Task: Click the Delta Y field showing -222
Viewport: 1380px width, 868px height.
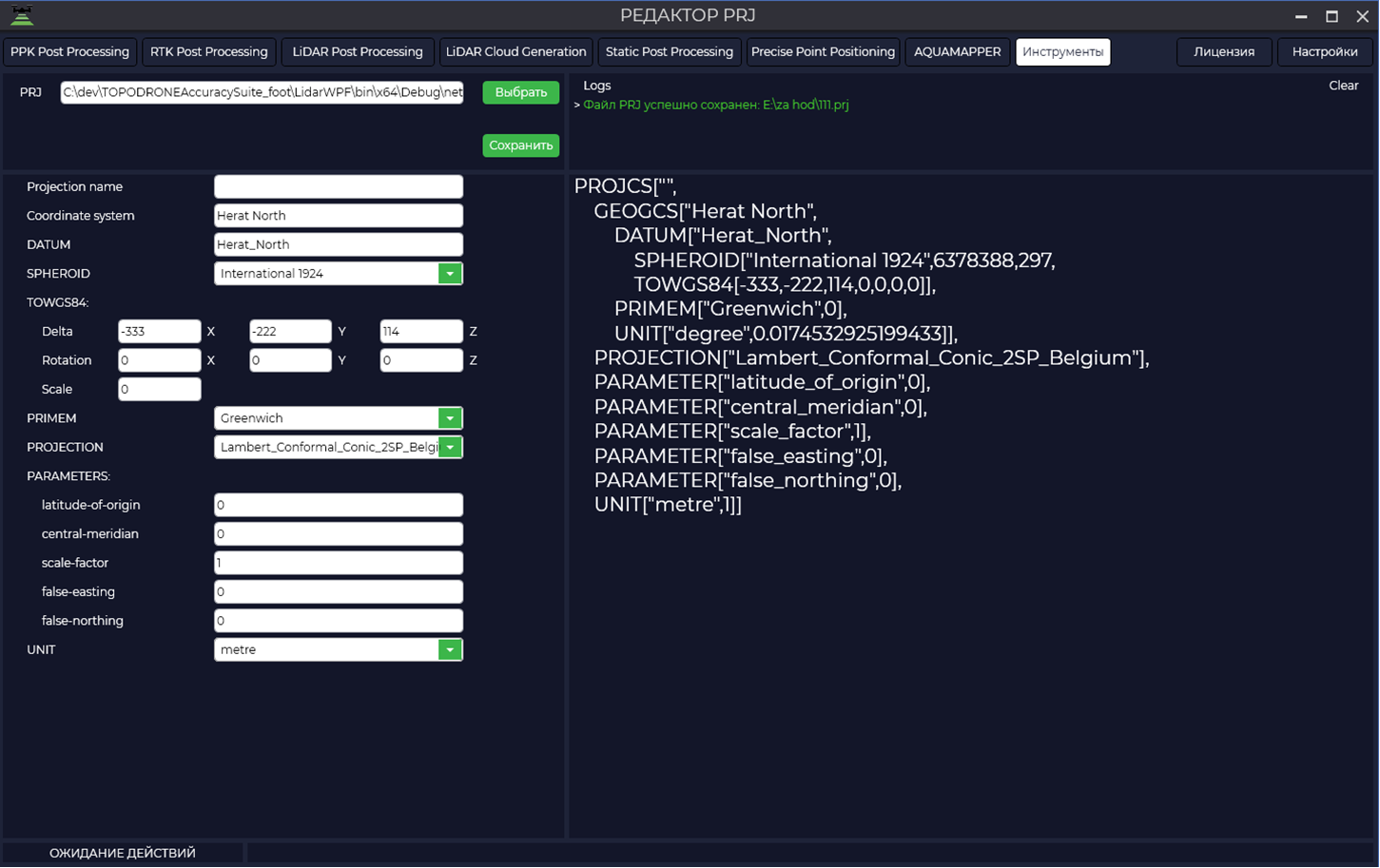Action: 291,332
